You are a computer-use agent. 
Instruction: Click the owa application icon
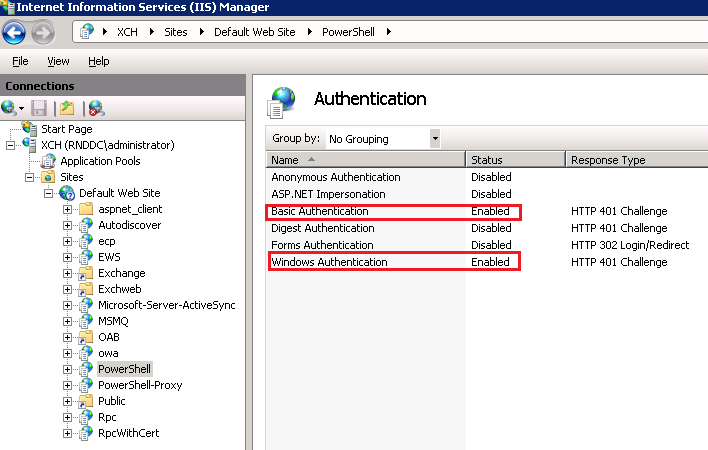tap(86, 353)
